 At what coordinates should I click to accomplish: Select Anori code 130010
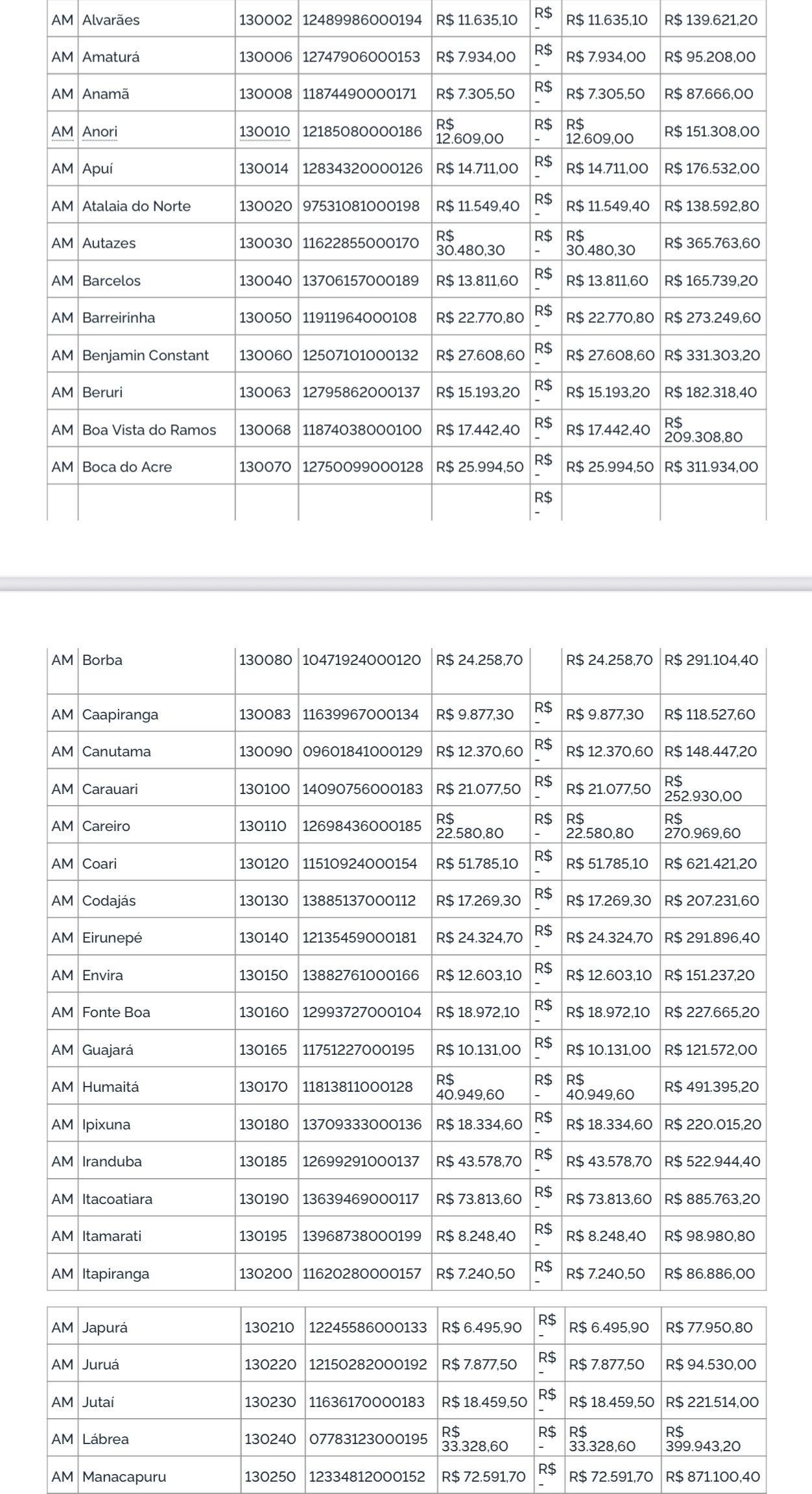pyautogui.click(x=265, y=132)
